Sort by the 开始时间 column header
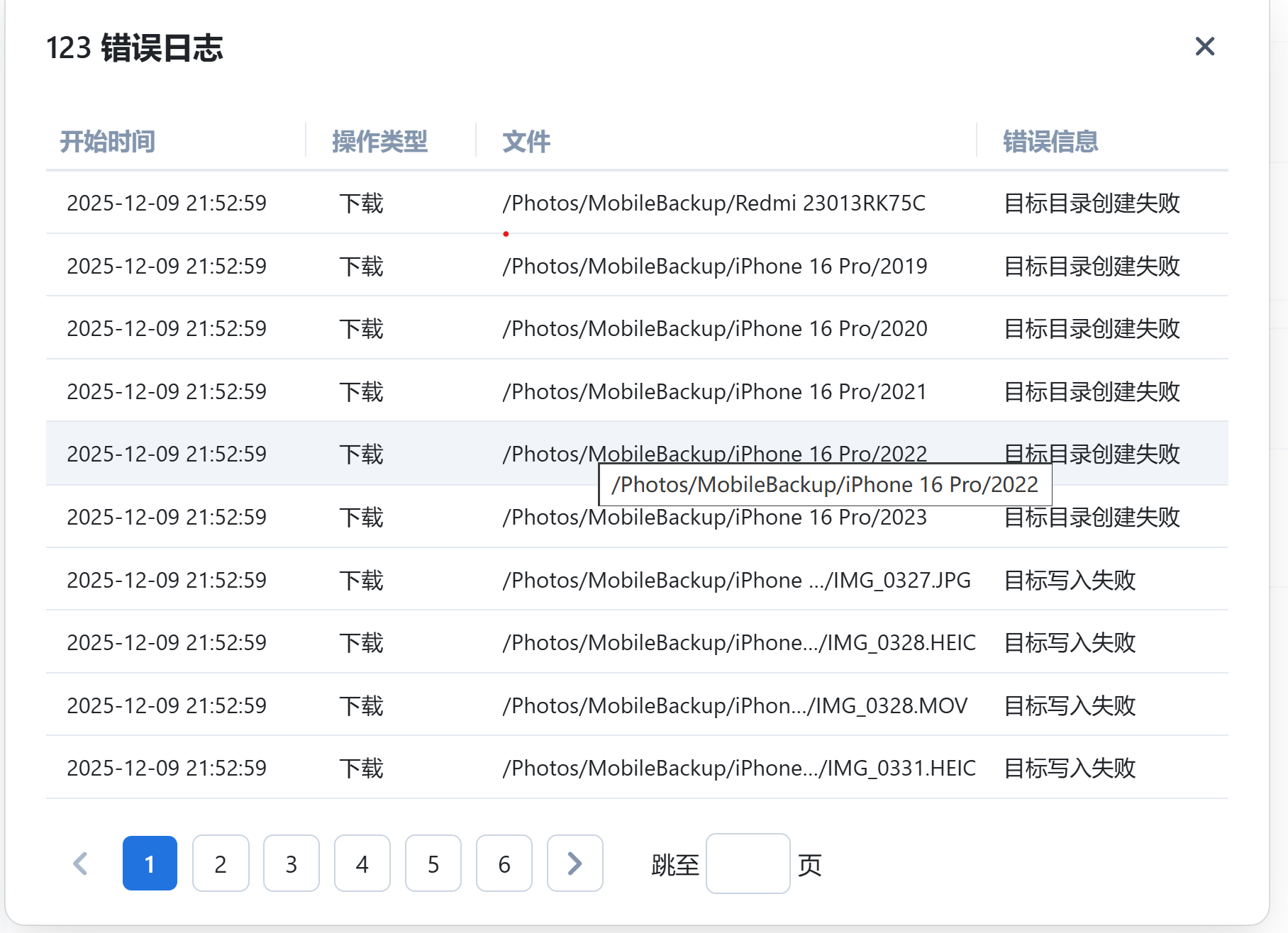The height and width of the screenshot is (933, 1288). 107,142
